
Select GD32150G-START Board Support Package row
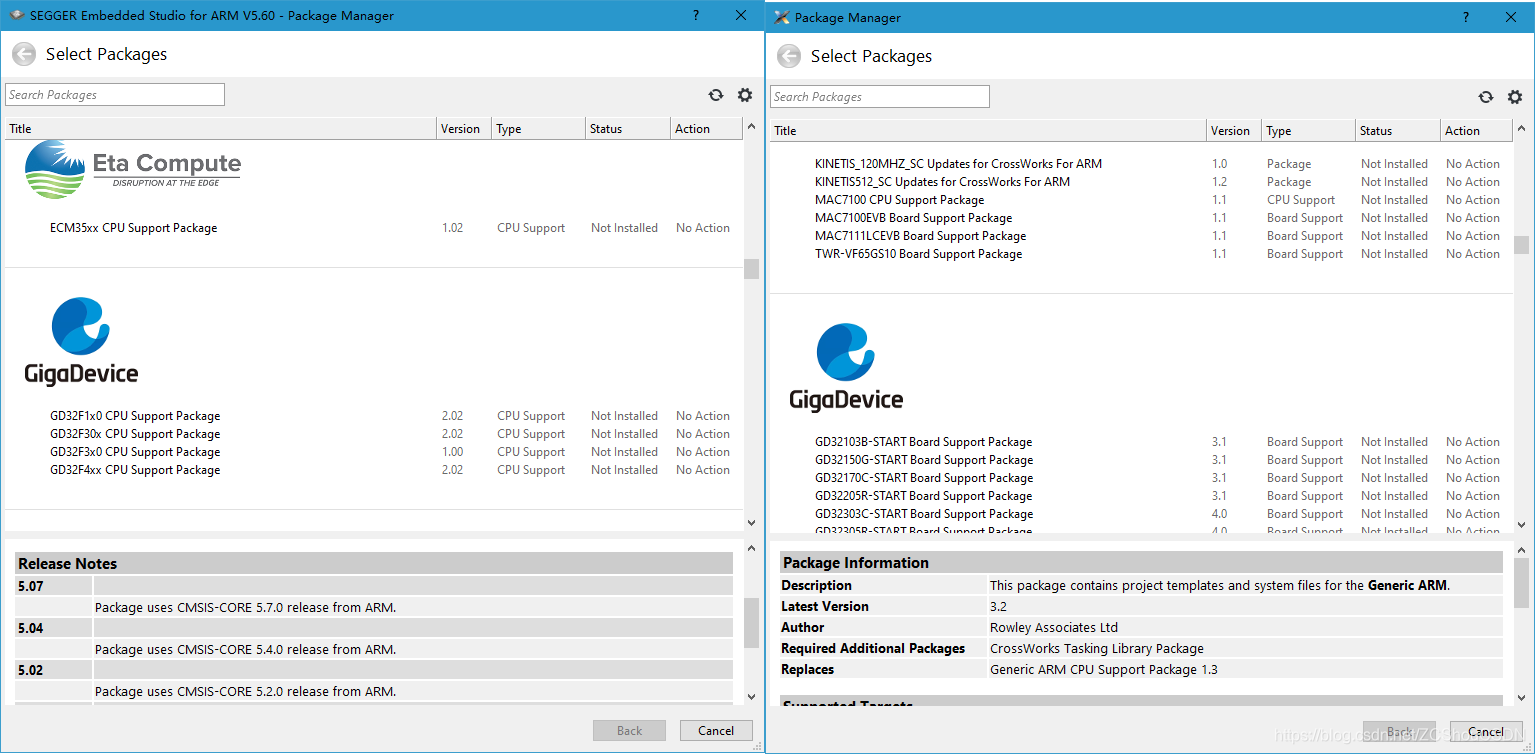1141,460
